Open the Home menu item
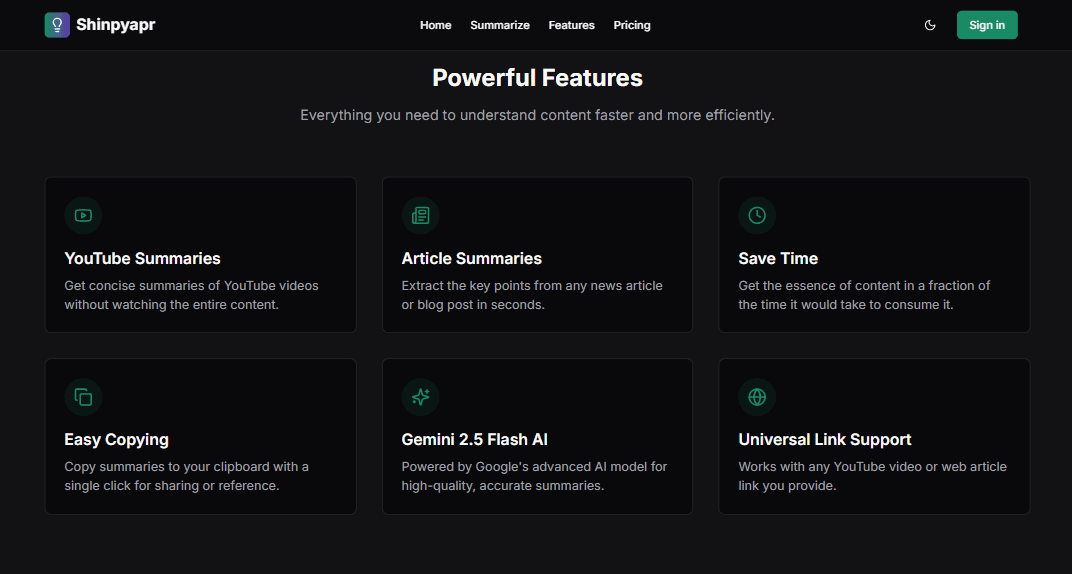Screen dimensions: 1072x574 pyautogui.click(x=435, y=25)
